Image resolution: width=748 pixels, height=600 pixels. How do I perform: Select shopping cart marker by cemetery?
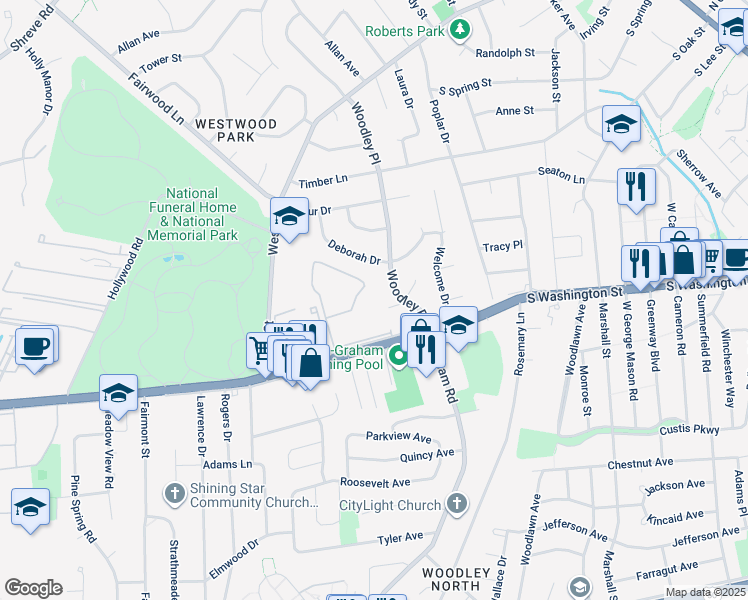(x=258, y=352)
